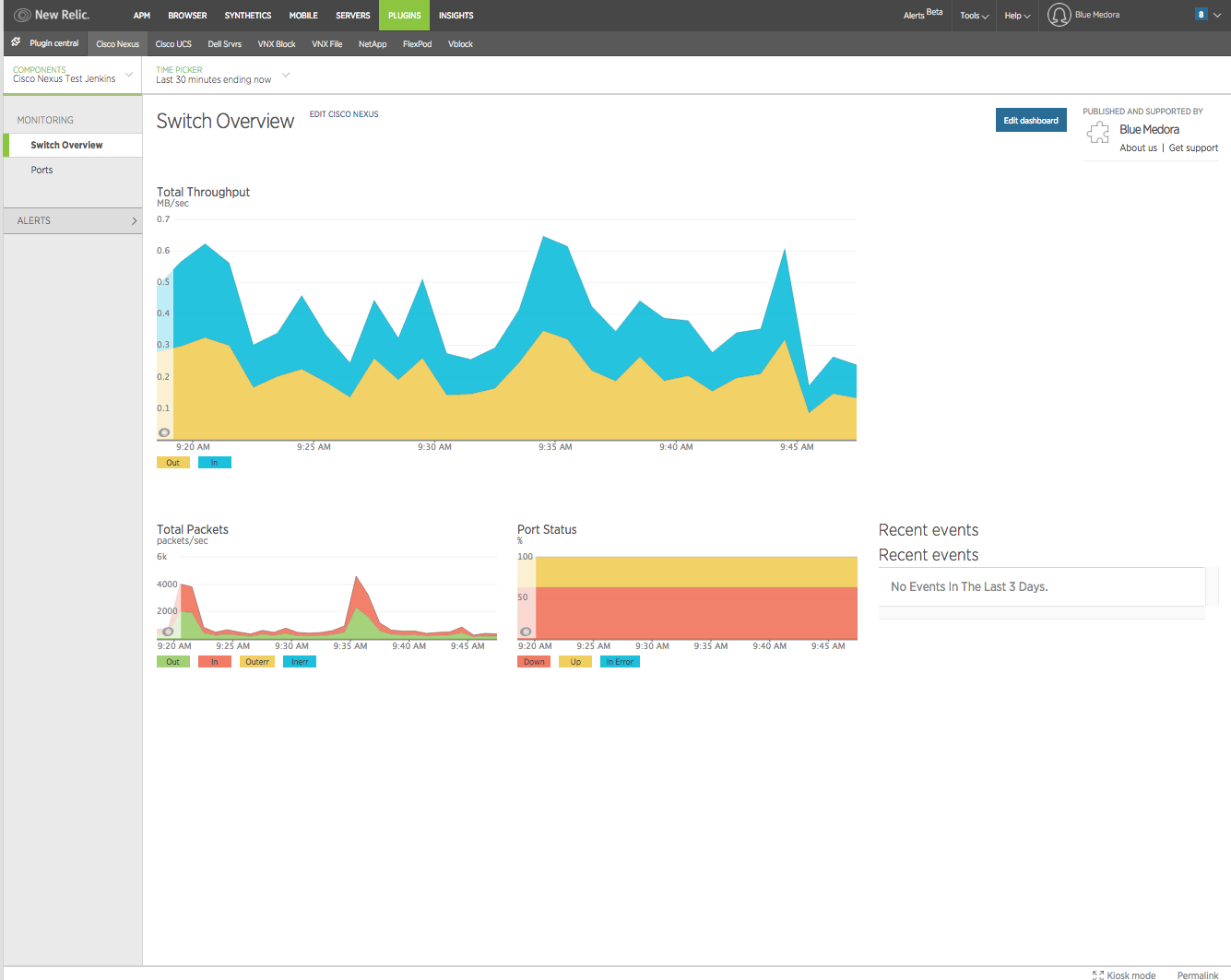Toggle the Down series in Port Status legend
Screen dimensions: 1231x980
click(x=534, y=662)
